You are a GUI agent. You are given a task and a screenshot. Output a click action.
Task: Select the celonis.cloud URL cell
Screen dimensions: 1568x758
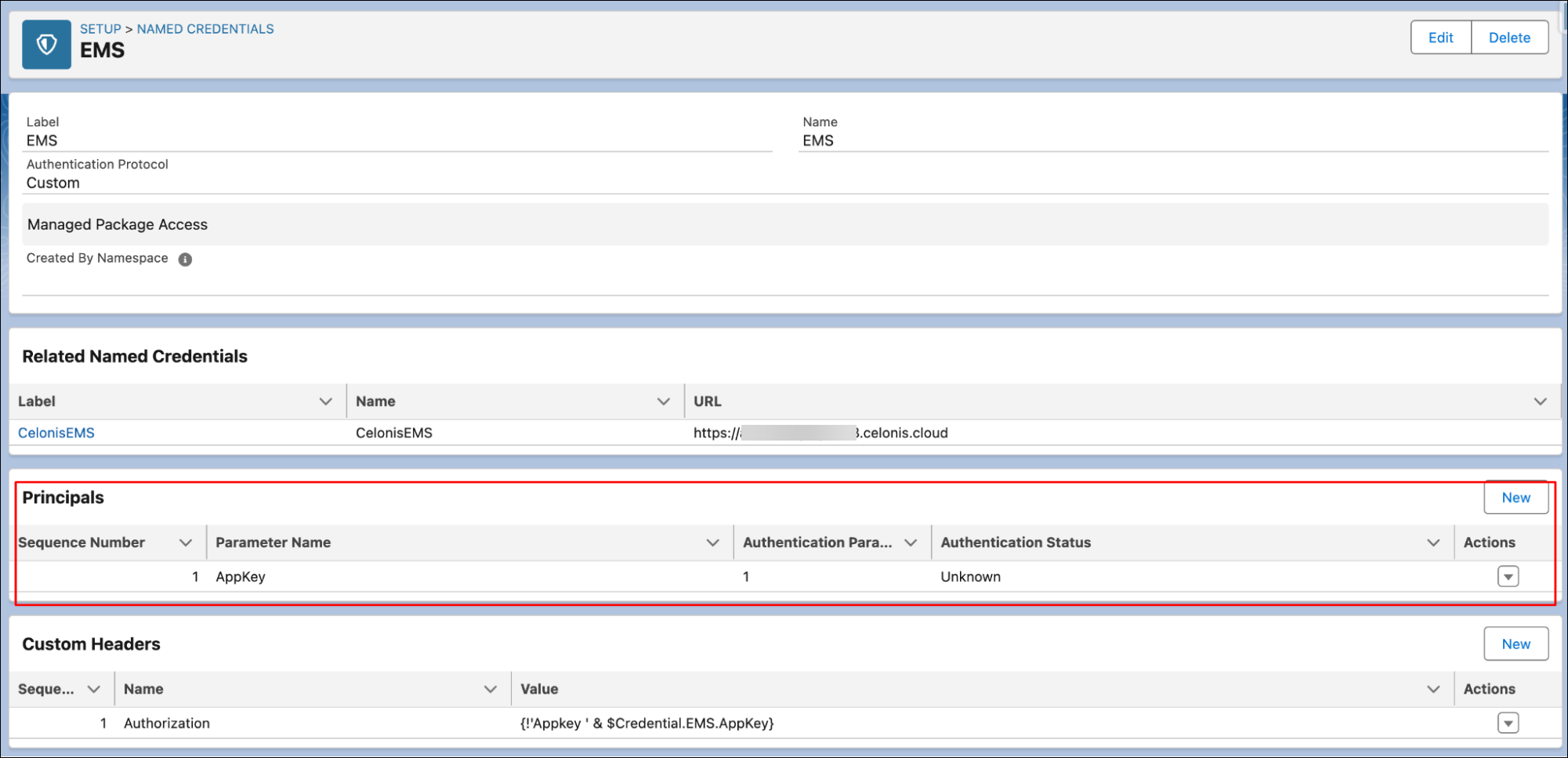click(x=820, y=433)
